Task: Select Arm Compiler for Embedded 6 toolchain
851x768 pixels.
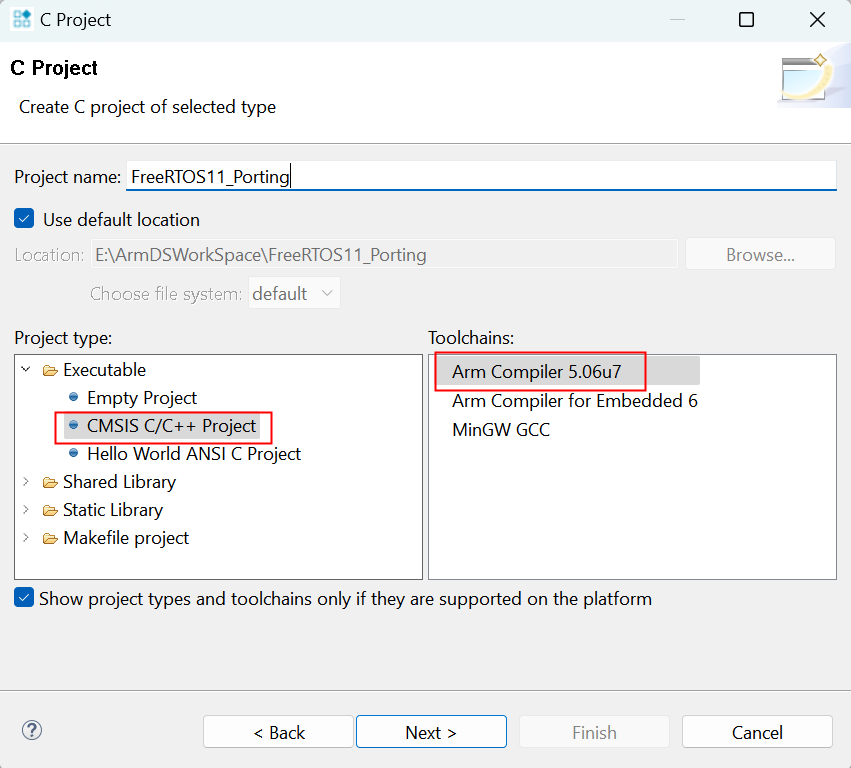Action: click(x=574, y=401)
